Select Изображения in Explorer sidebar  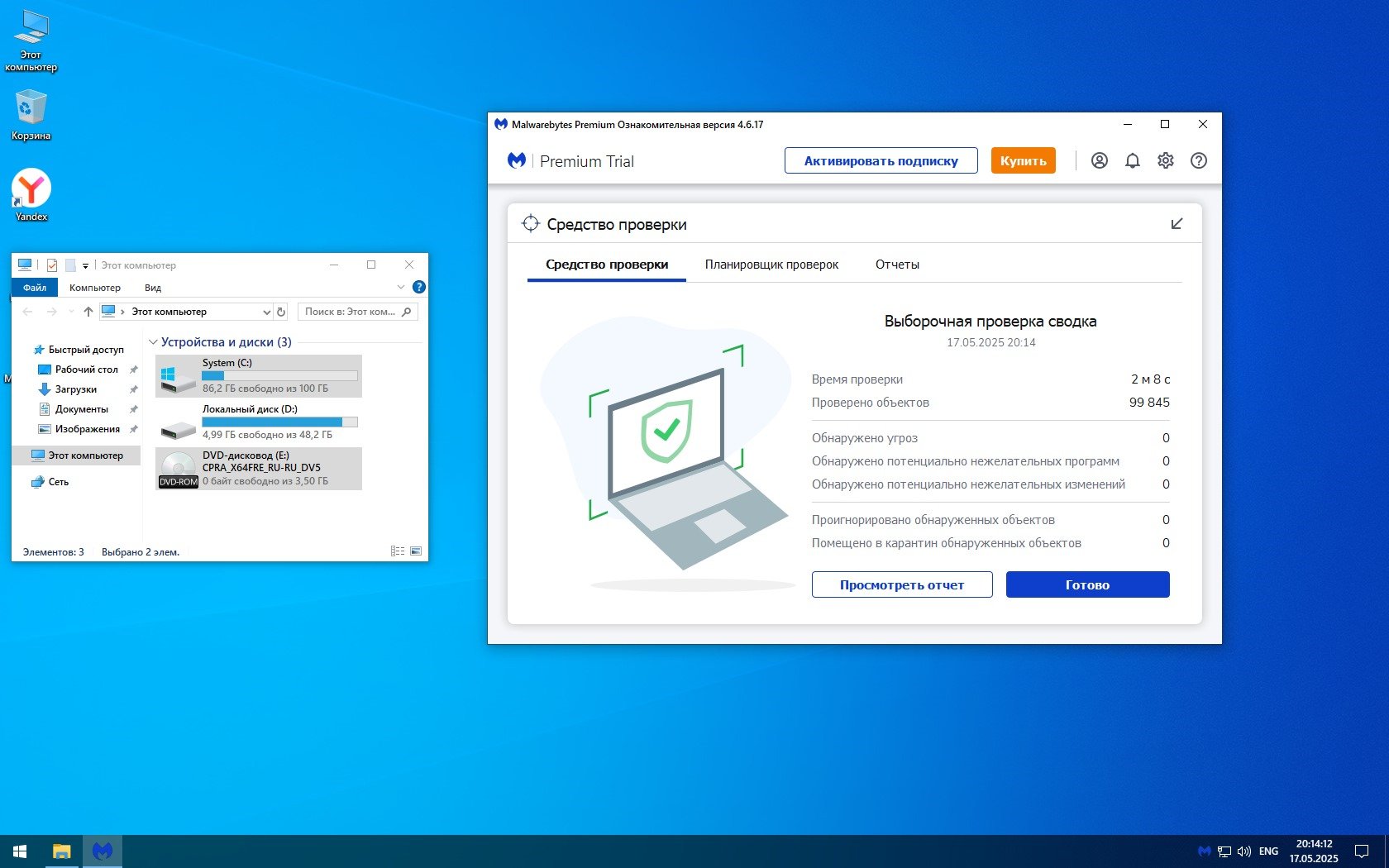coord(87,429)
